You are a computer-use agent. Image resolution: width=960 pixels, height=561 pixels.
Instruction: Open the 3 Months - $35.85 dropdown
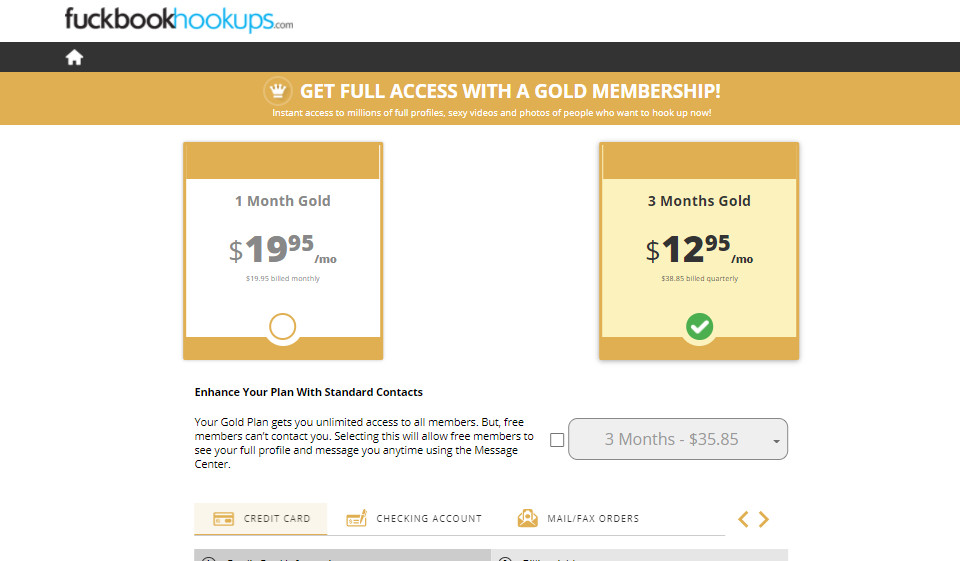(x=678, y=439)
